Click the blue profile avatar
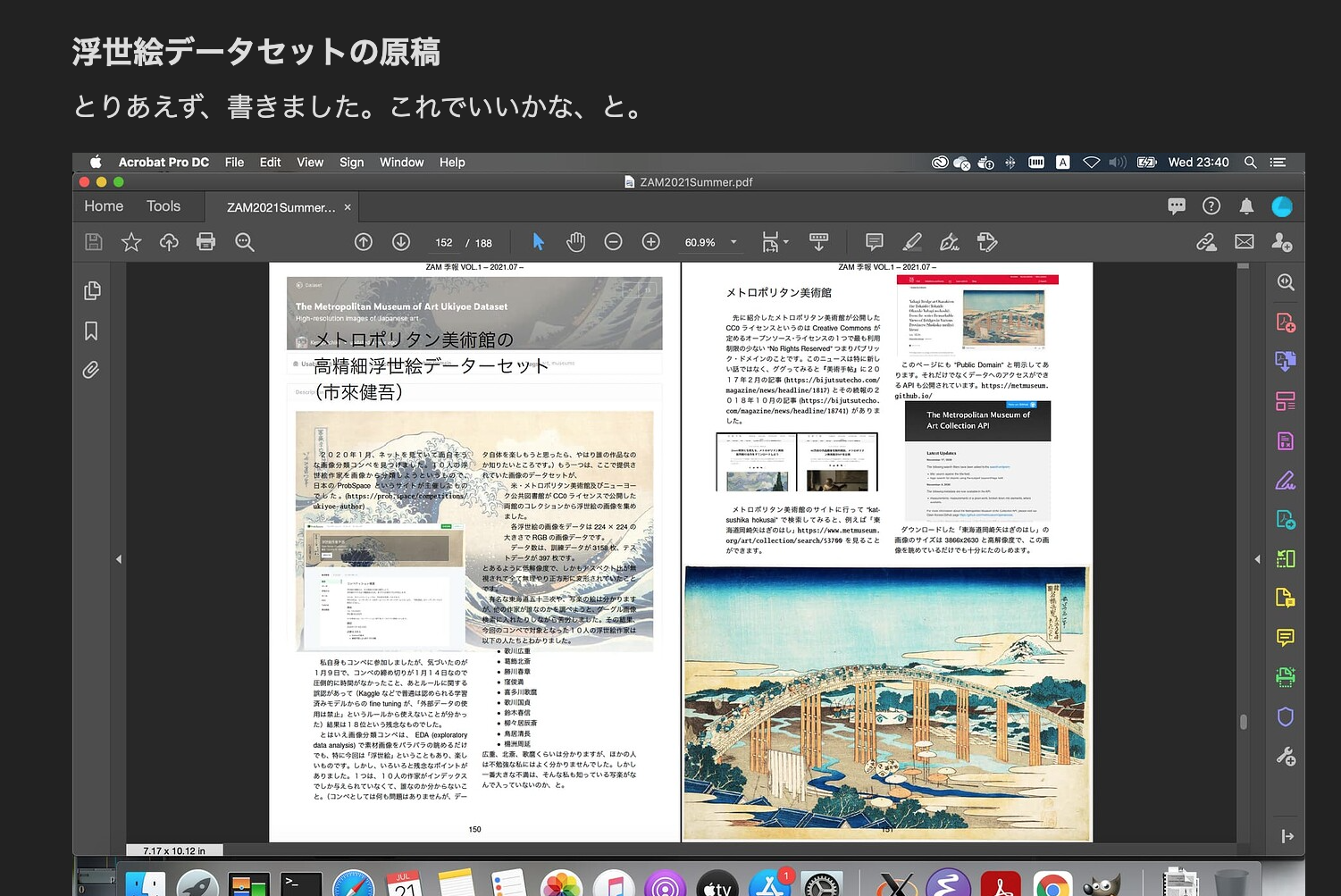1341x896 pixels. pos(1282,206)
